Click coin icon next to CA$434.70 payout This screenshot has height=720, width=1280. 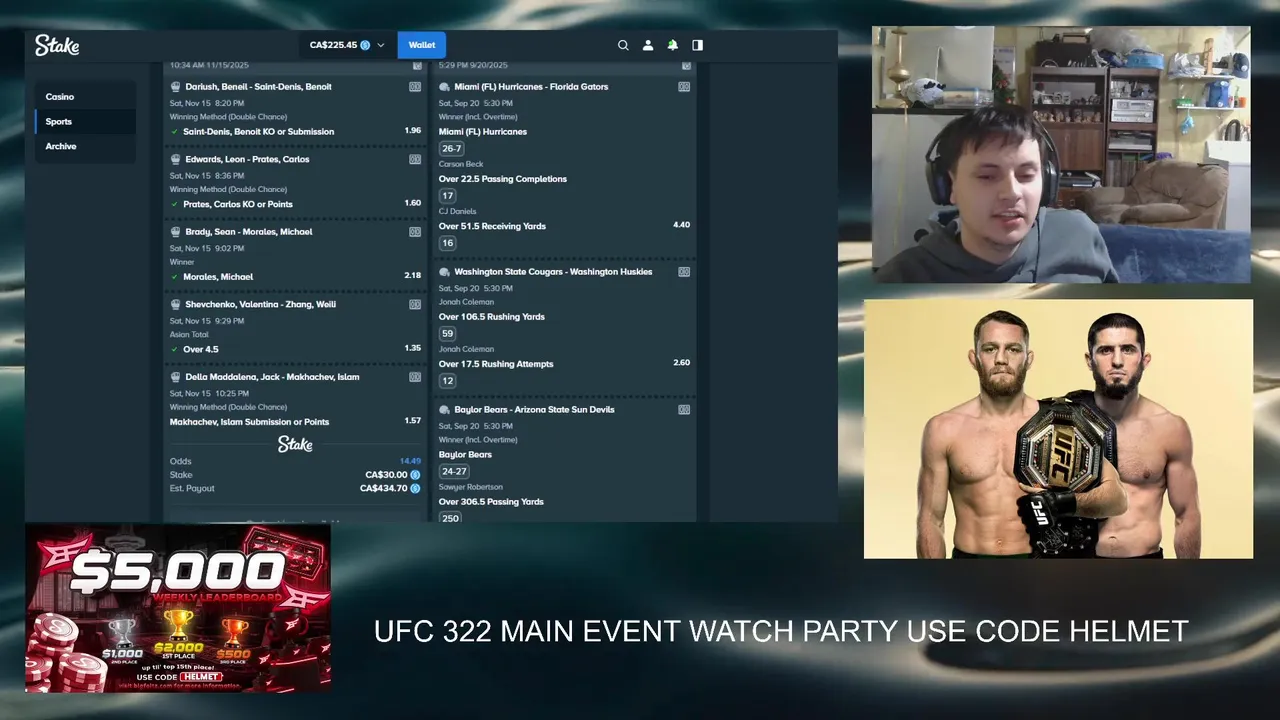pyautogui.click(x=415, y=488)
